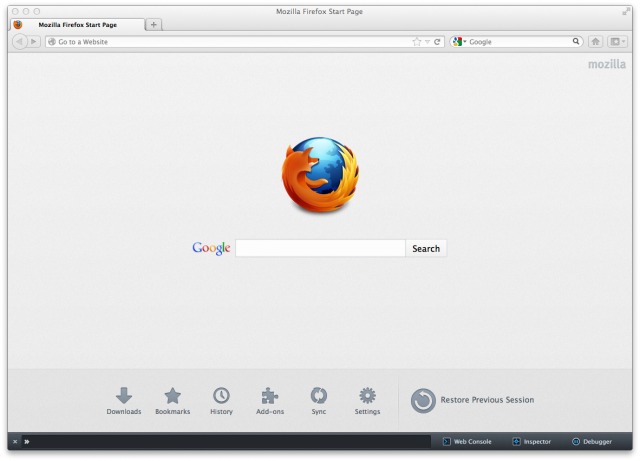Open Bookmarks star icon in launcher
This screenshot has width=640, height=461.
(x=173, y=401)
